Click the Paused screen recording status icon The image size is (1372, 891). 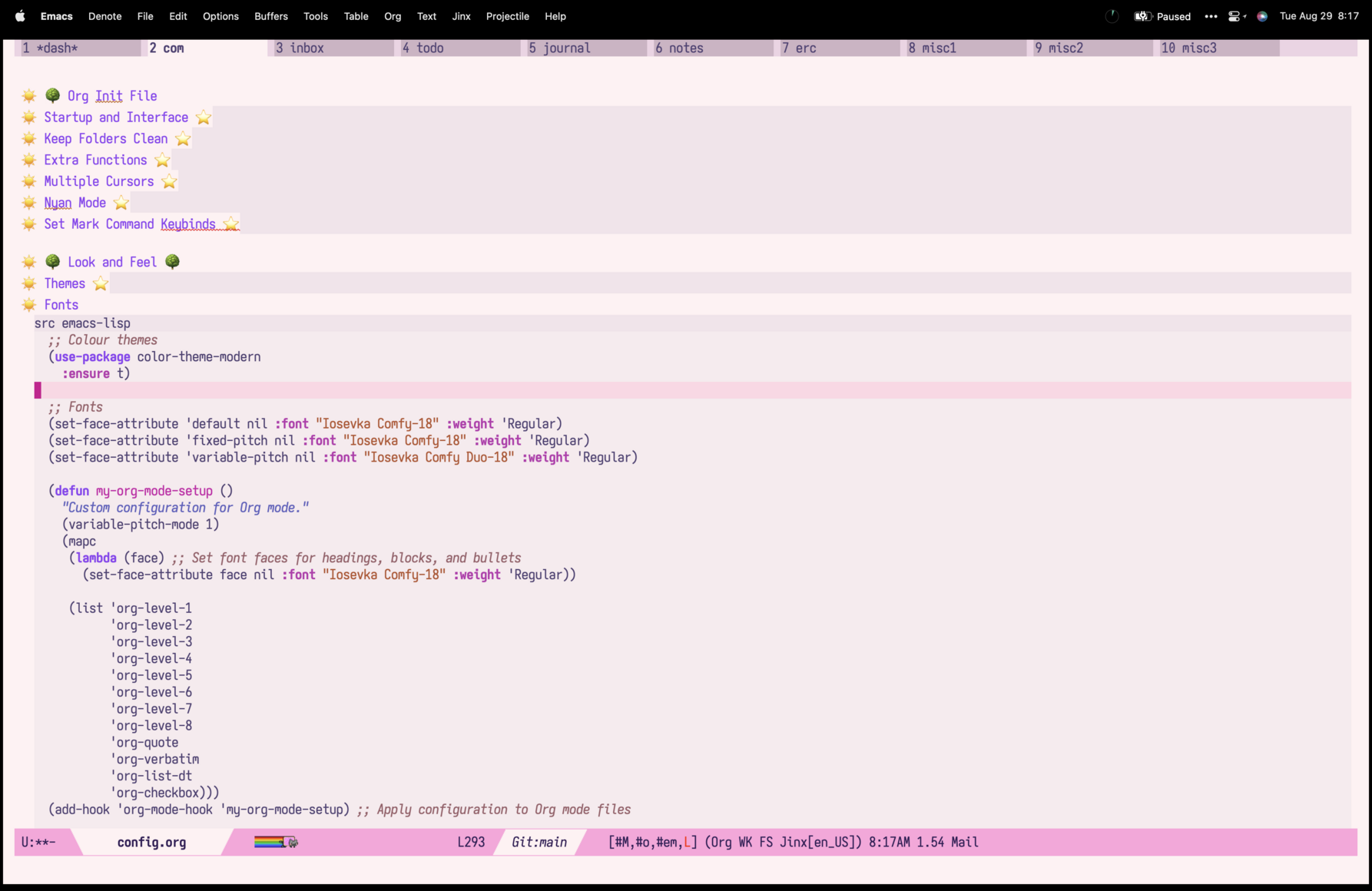click(x=1142, y=16)
